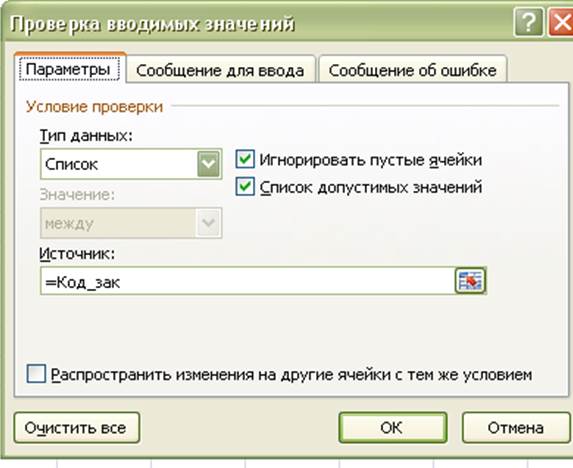573x468 pixels.
Task: Open the Сообщение об ошибке tab
Action: [x=413, y=70]
